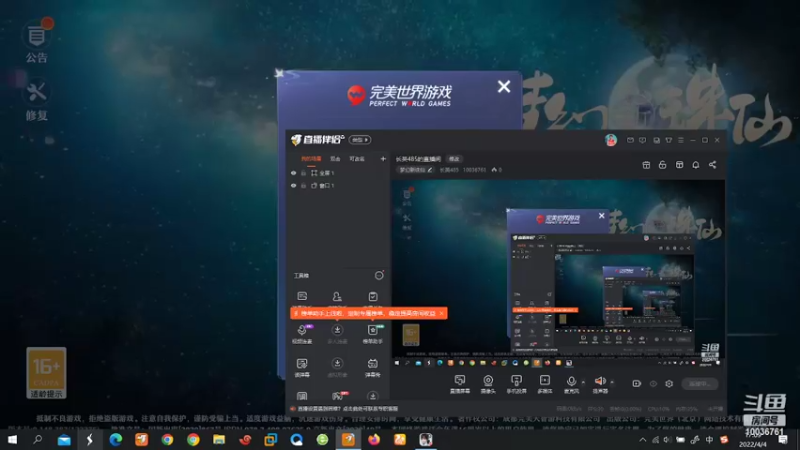This screenshot has height=450, width=800.
Task: Expand the speaker options arrow
Action: pos(612,382)
